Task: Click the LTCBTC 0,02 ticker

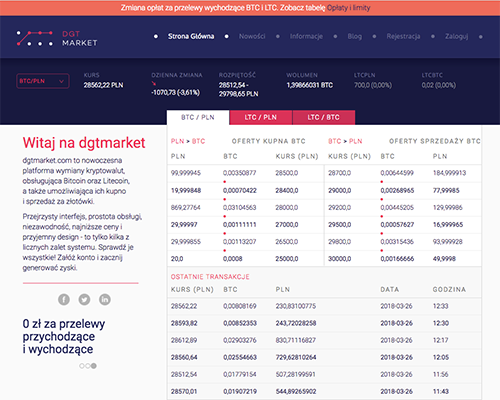Action: point(439,85)
